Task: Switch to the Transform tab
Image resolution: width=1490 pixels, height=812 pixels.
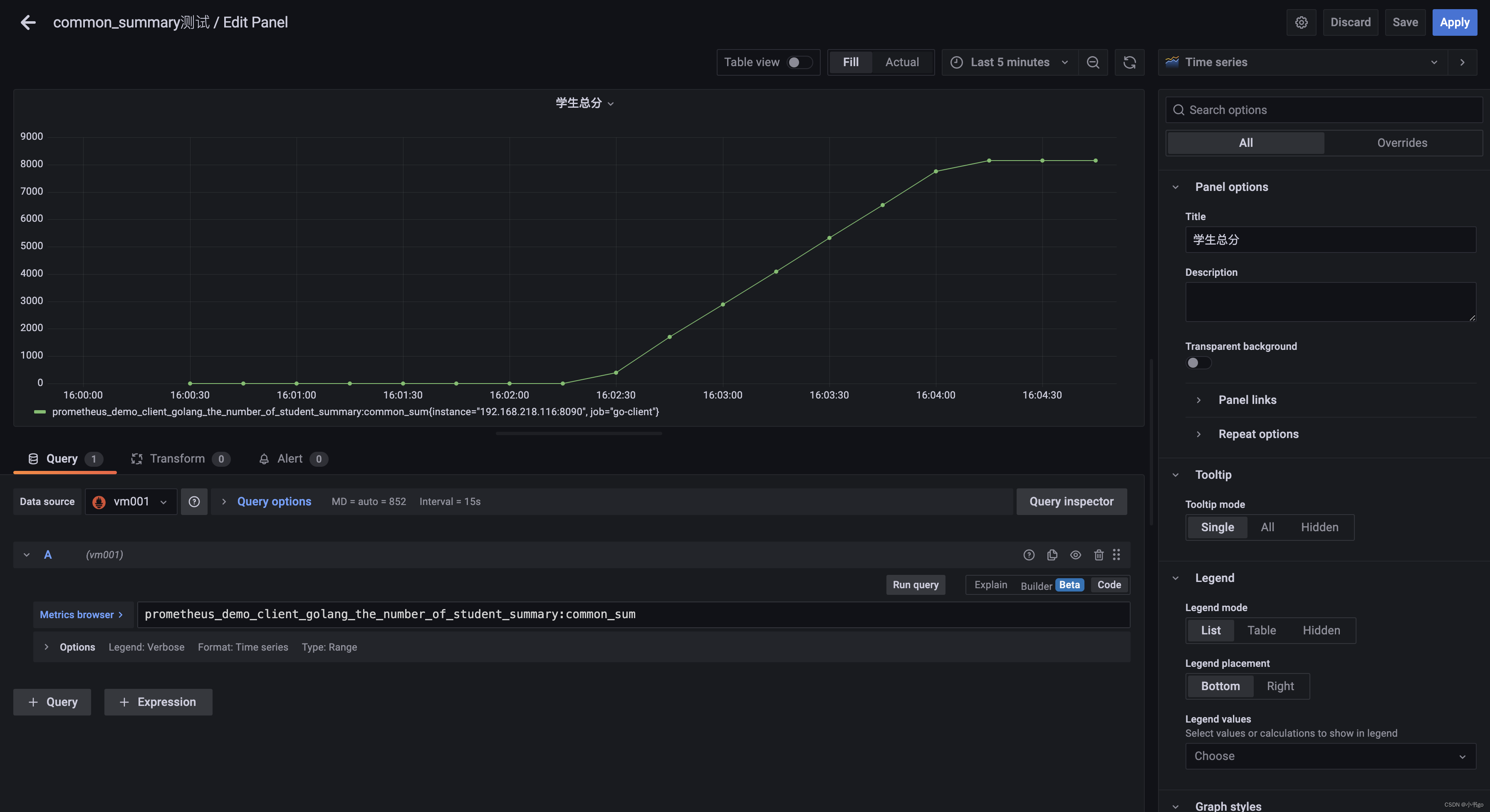Action: coord(178,459)
